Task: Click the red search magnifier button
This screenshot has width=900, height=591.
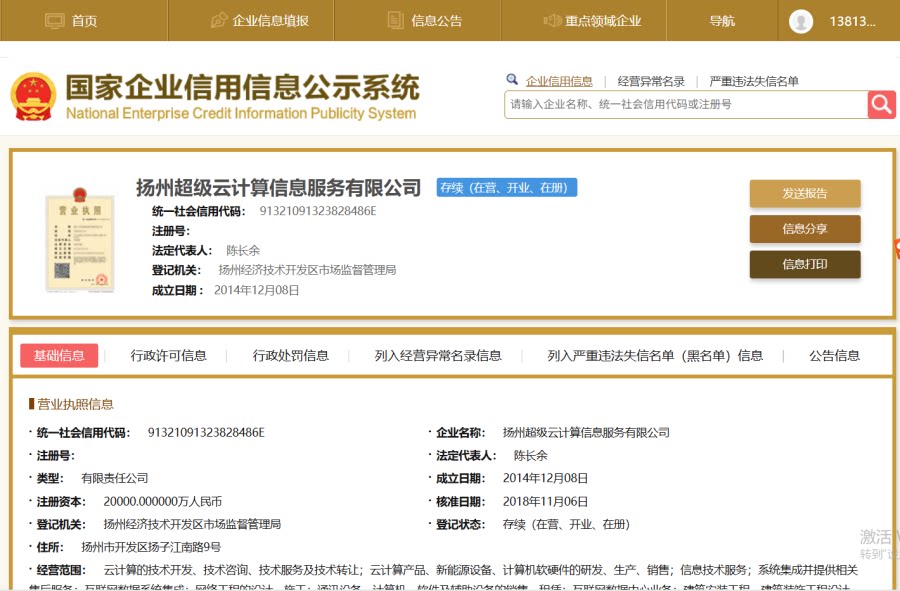Action: (881, 104)
